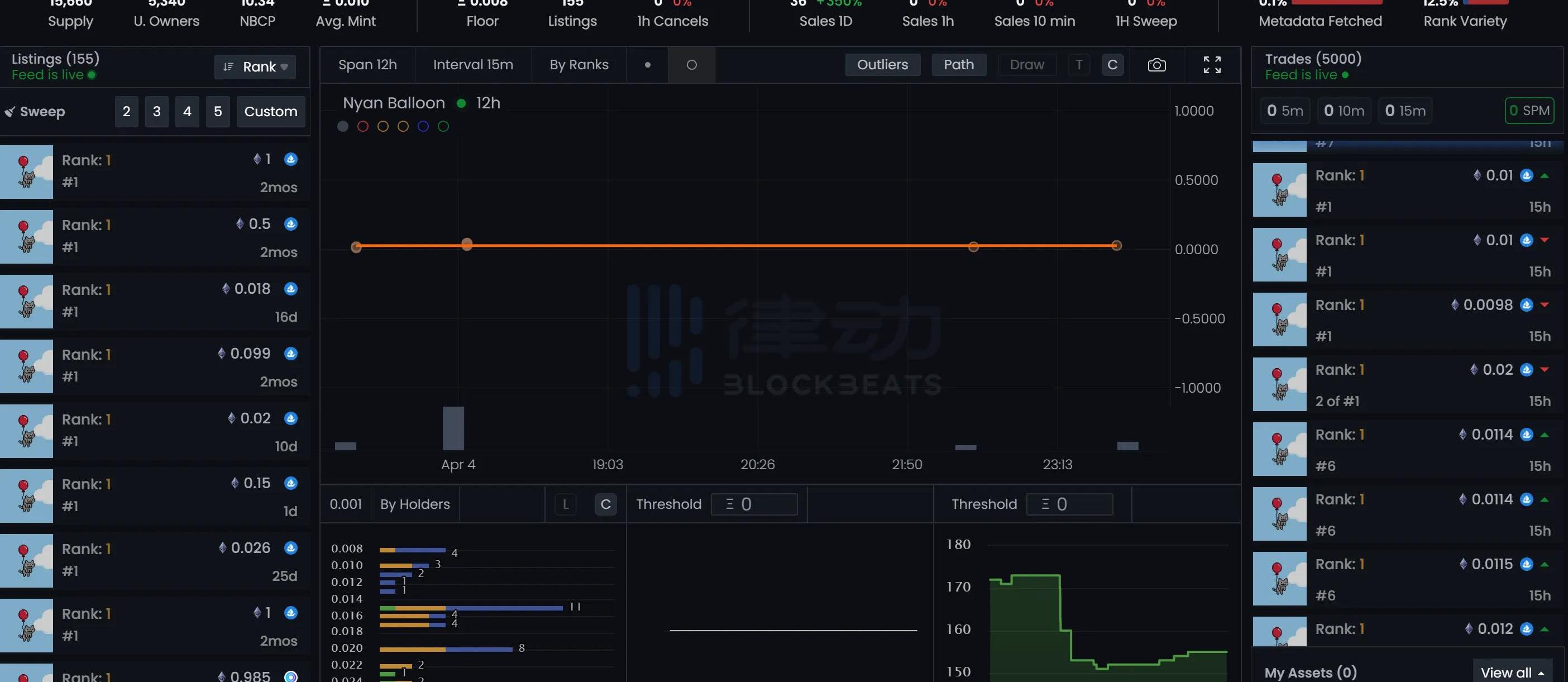The height and width of the screenshot is (682, 1568).
Task: Select hollow circle chart marker style
Action: pos(691,65)
